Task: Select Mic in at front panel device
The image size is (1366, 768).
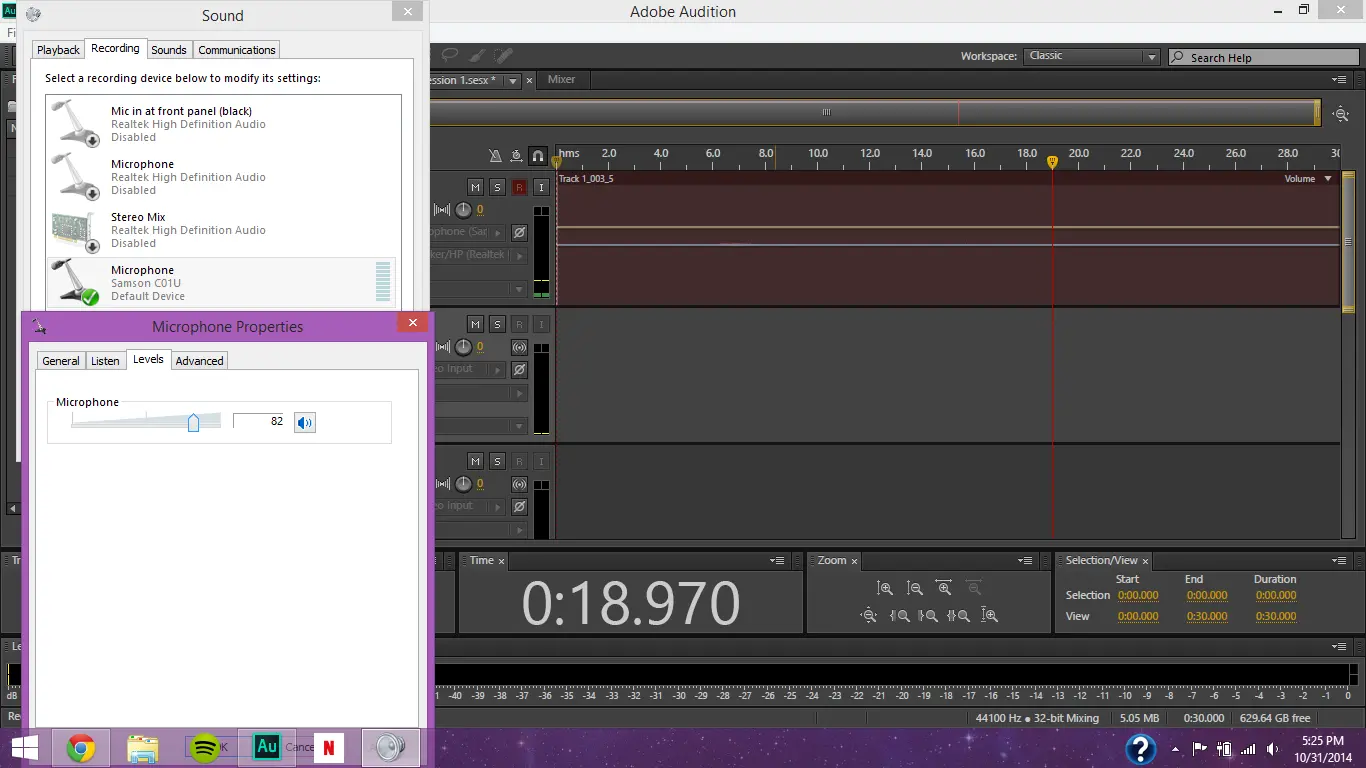Action: click(222, 124)
